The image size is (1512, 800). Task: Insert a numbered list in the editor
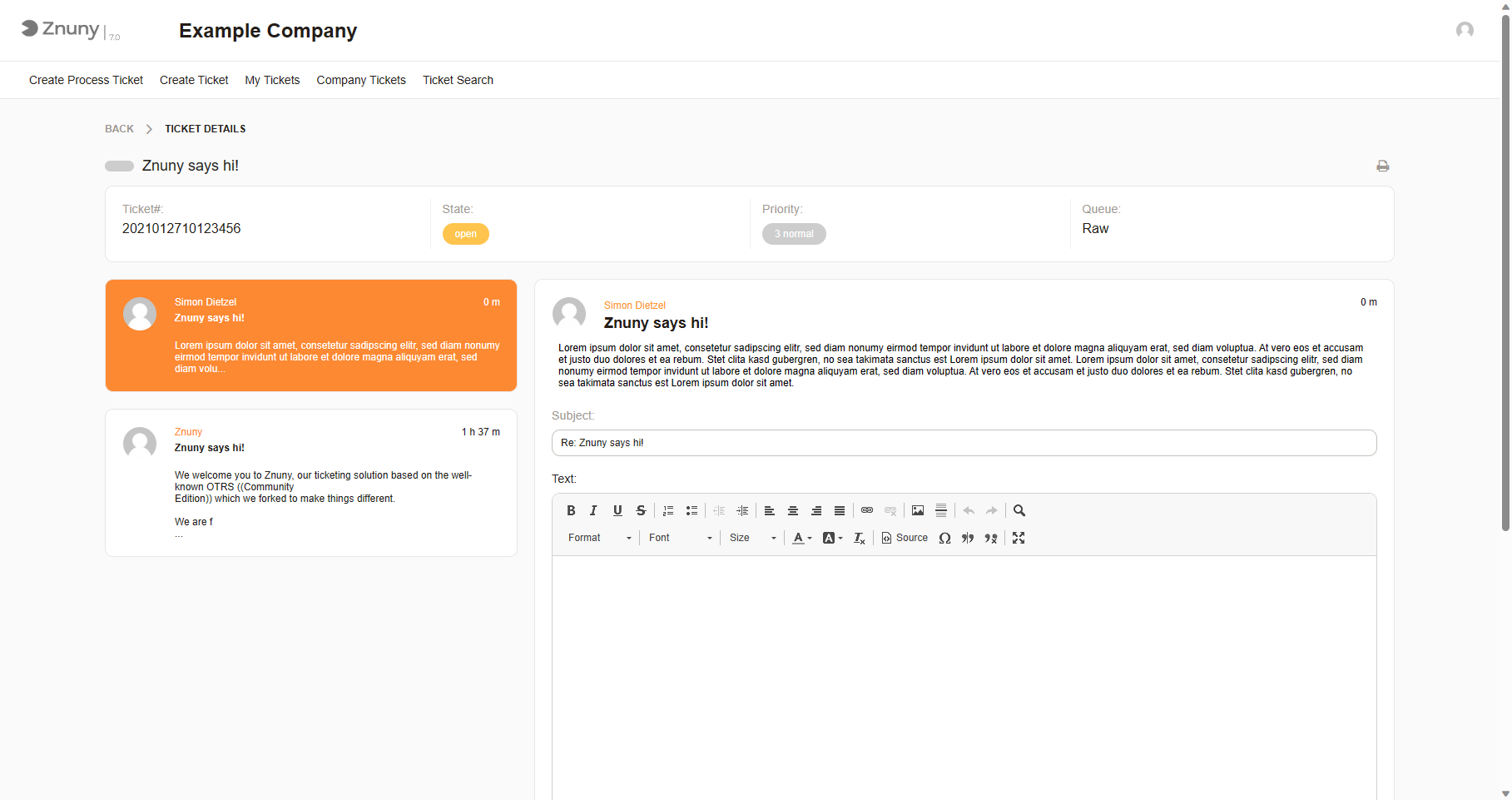point(668,510)
